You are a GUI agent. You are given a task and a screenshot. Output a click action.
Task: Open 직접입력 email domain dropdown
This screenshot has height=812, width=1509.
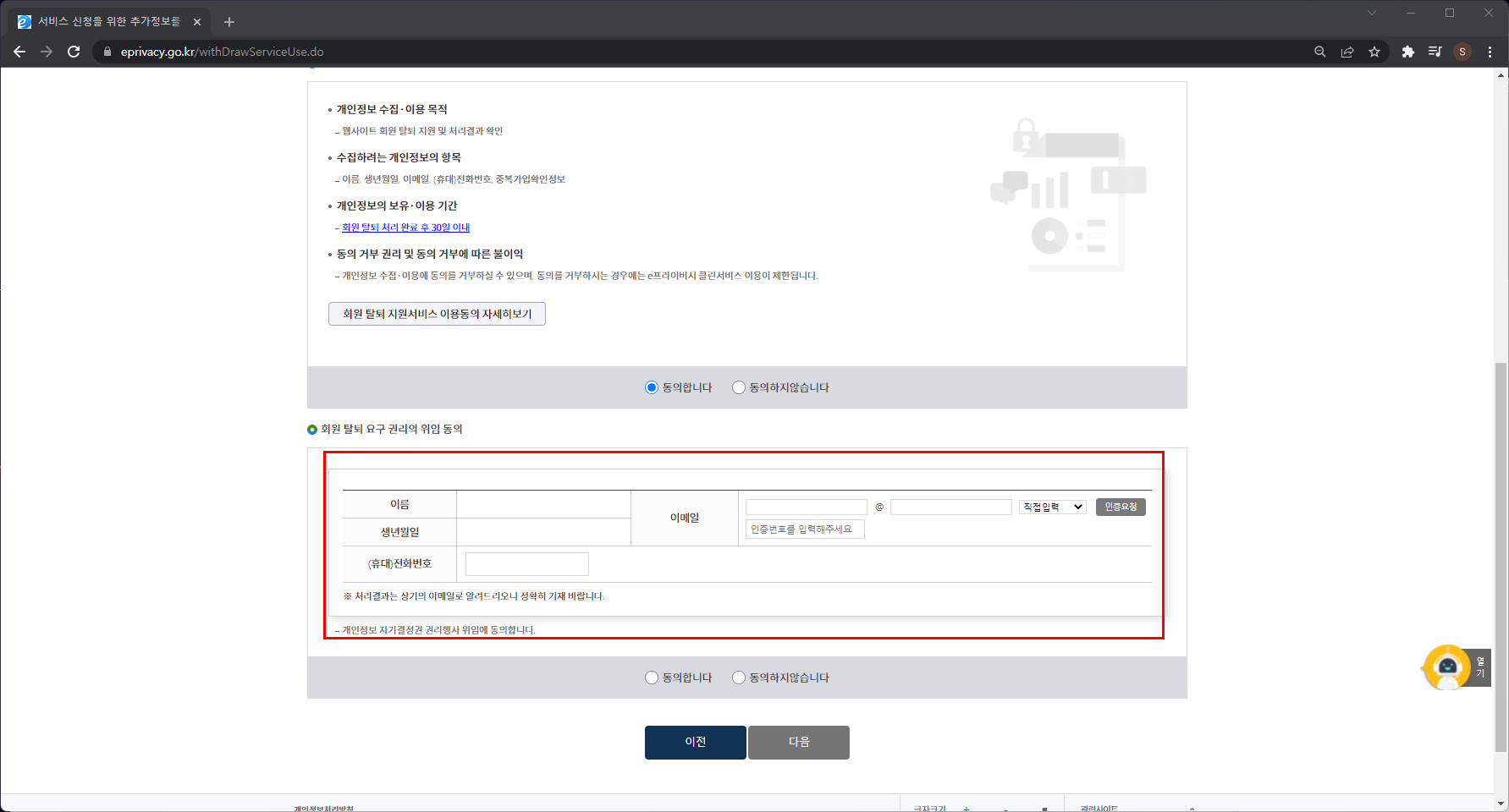[x=1053, y=507]
